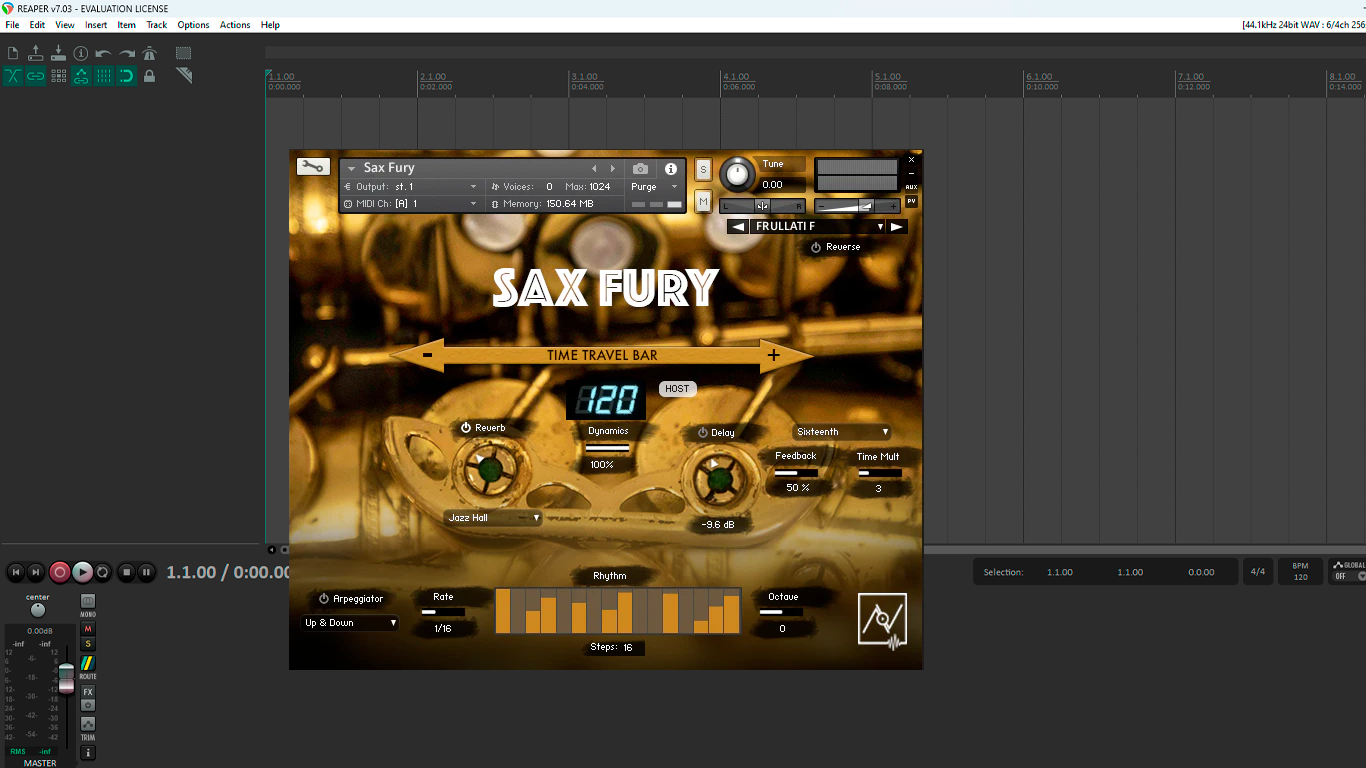1366x768 pixels.
Task: Click the Feedback slider
Action: pos(796,472)
